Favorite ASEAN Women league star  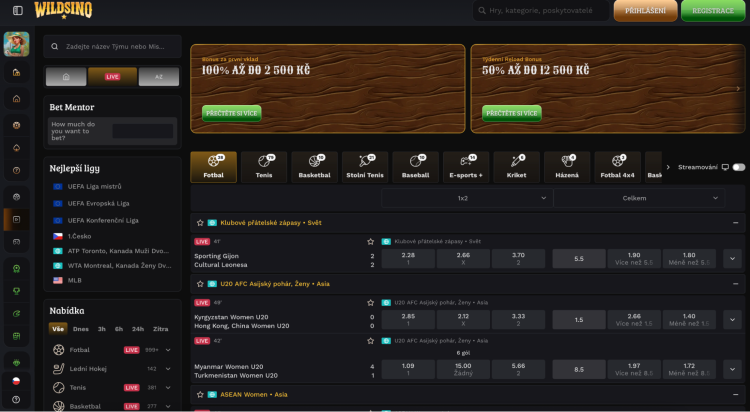[200, 395]
